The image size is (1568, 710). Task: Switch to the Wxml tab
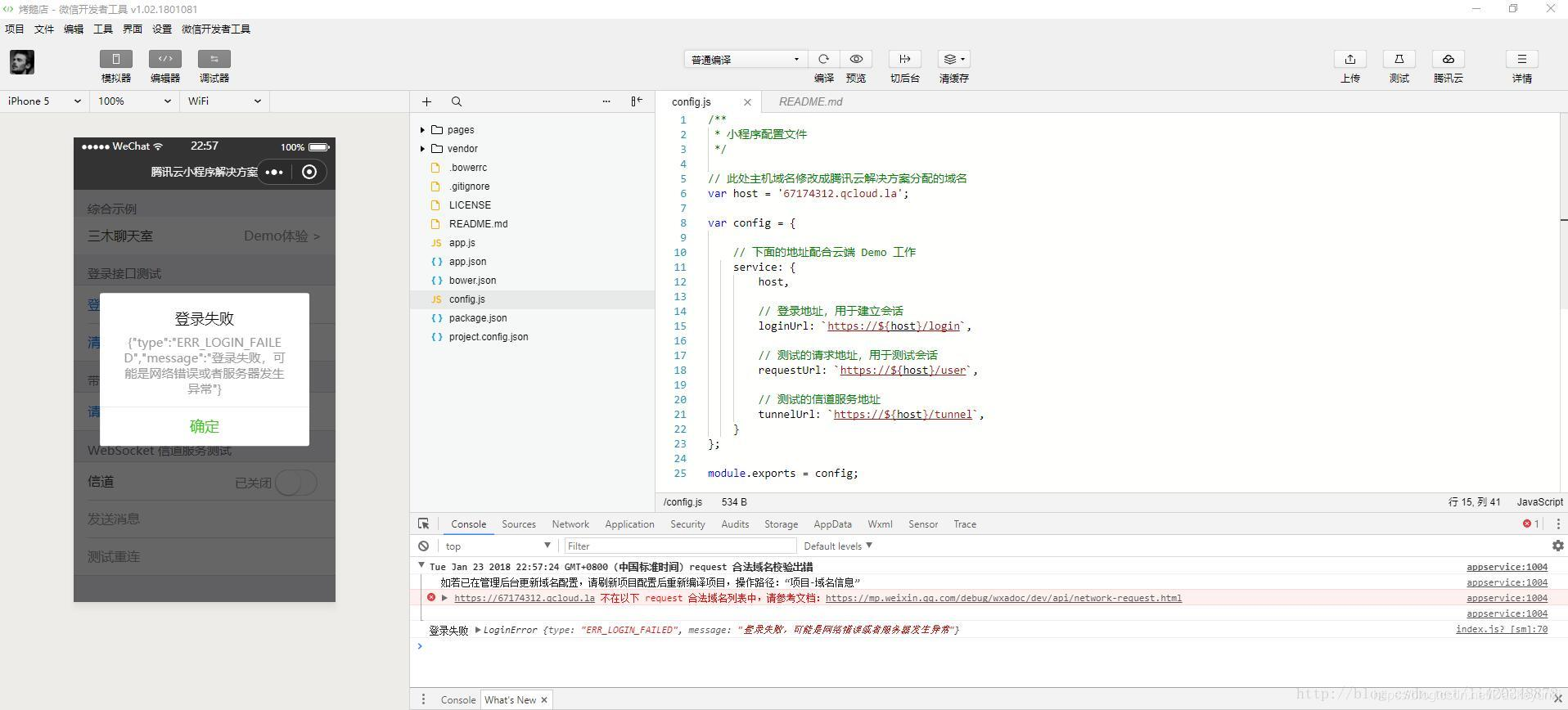pos(880,524)
